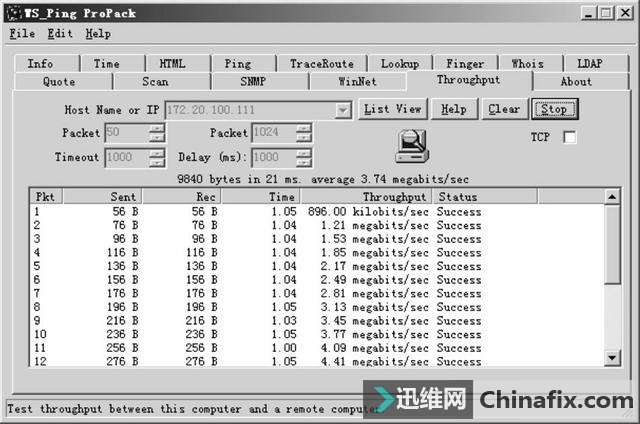Select the Throughput tab
Image resolution: width=640 pixels, height=424 pixels.
coord(469,80)
